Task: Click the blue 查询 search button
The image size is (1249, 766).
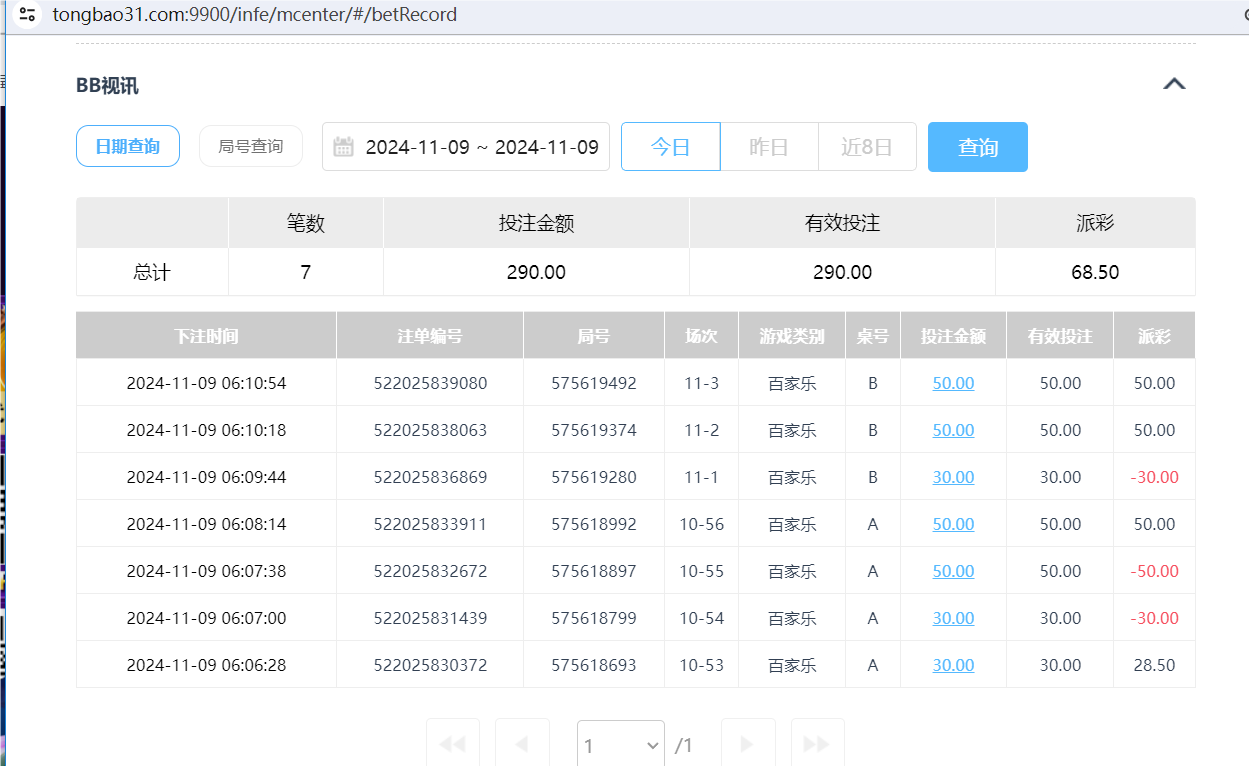Action: 977,146
